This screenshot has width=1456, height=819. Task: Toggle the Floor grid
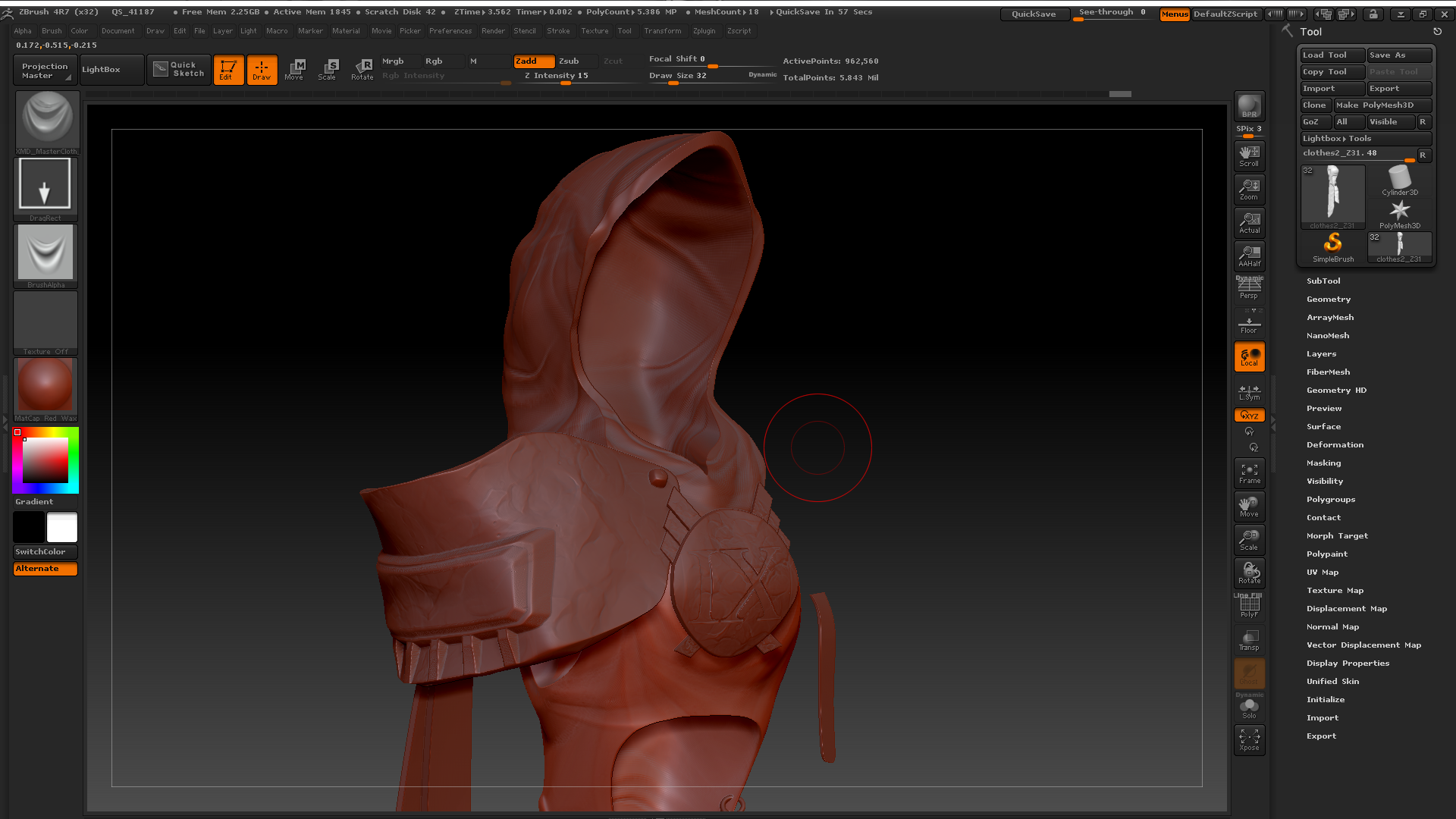click(1249, 324)
